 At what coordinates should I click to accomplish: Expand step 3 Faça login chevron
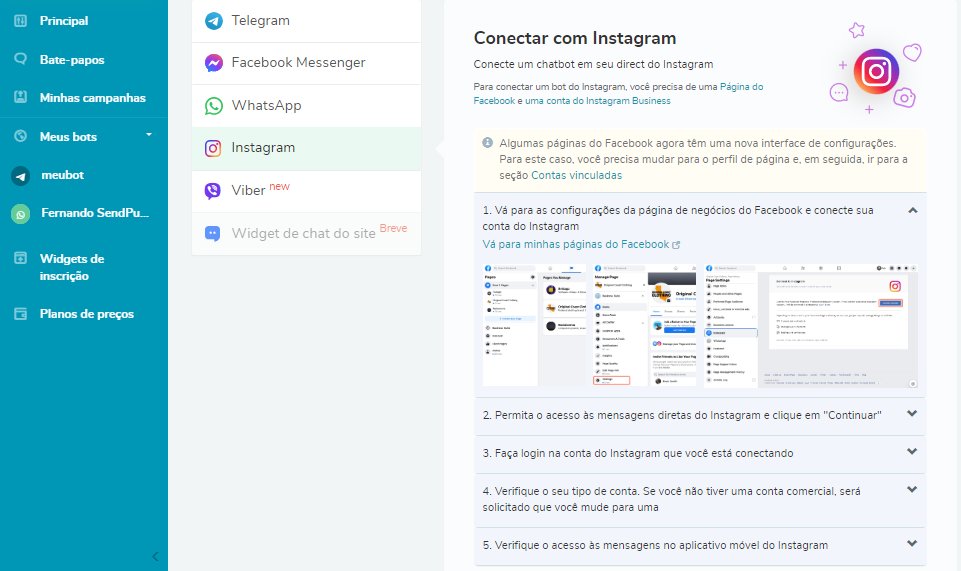tap(912, 452)
